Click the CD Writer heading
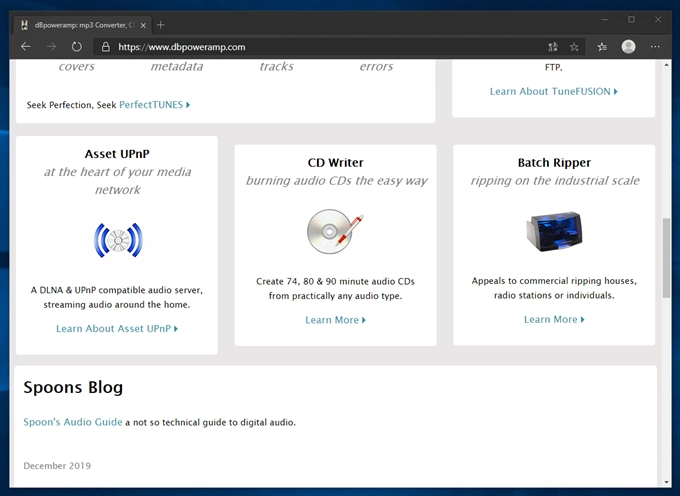 coord(336,163)
